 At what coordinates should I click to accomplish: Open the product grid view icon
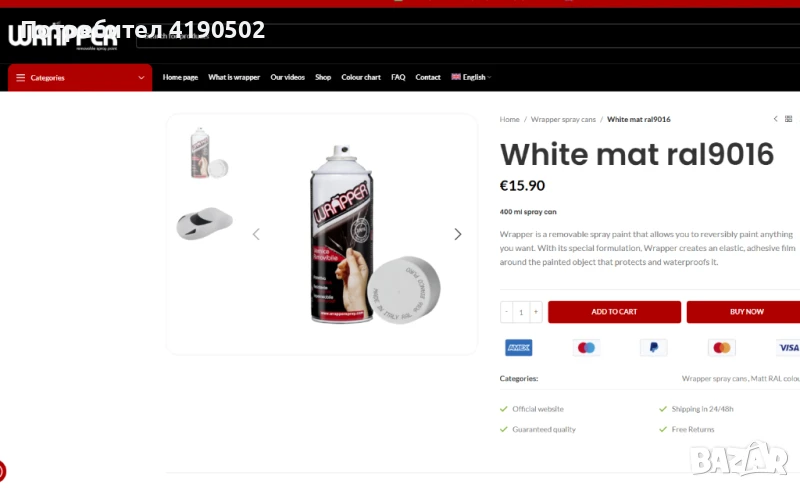pos(788,119)
